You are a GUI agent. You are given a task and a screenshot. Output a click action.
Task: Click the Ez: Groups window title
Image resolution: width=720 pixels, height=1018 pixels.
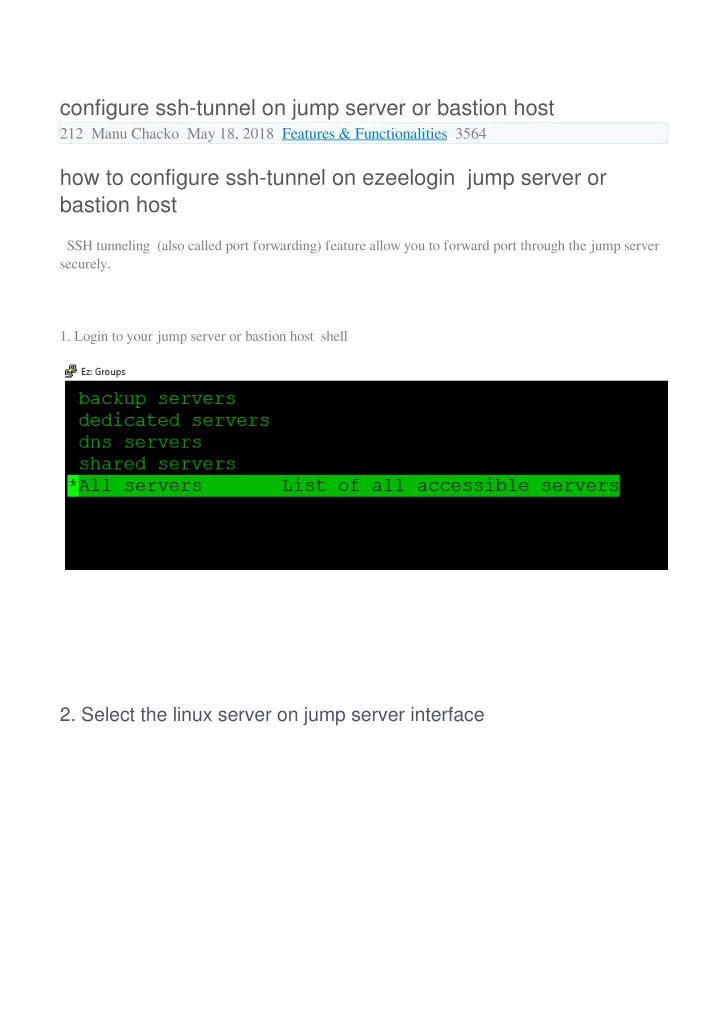click(103, 371)
